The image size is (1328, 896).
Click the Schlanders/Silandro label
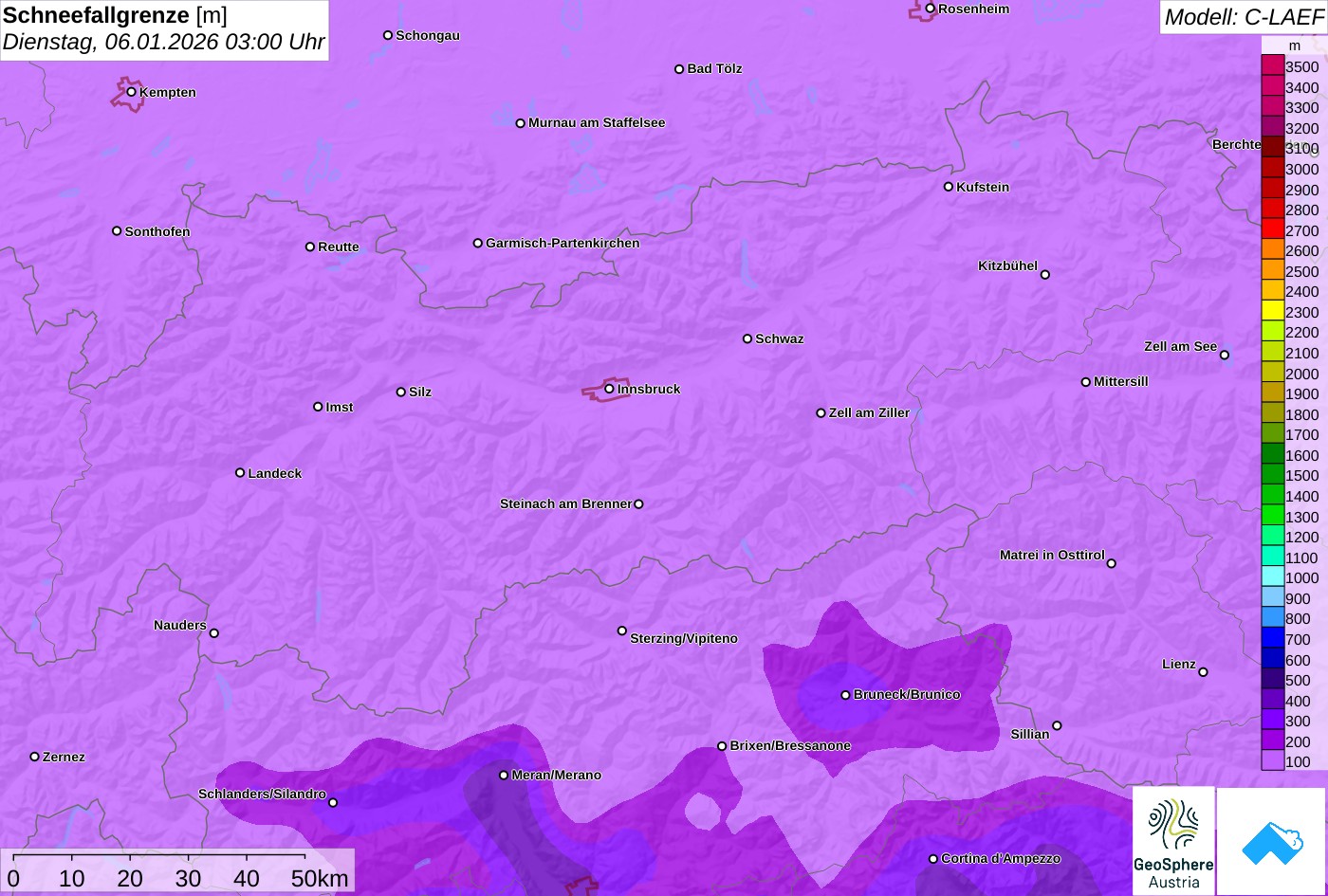click(x=262, y=794)
